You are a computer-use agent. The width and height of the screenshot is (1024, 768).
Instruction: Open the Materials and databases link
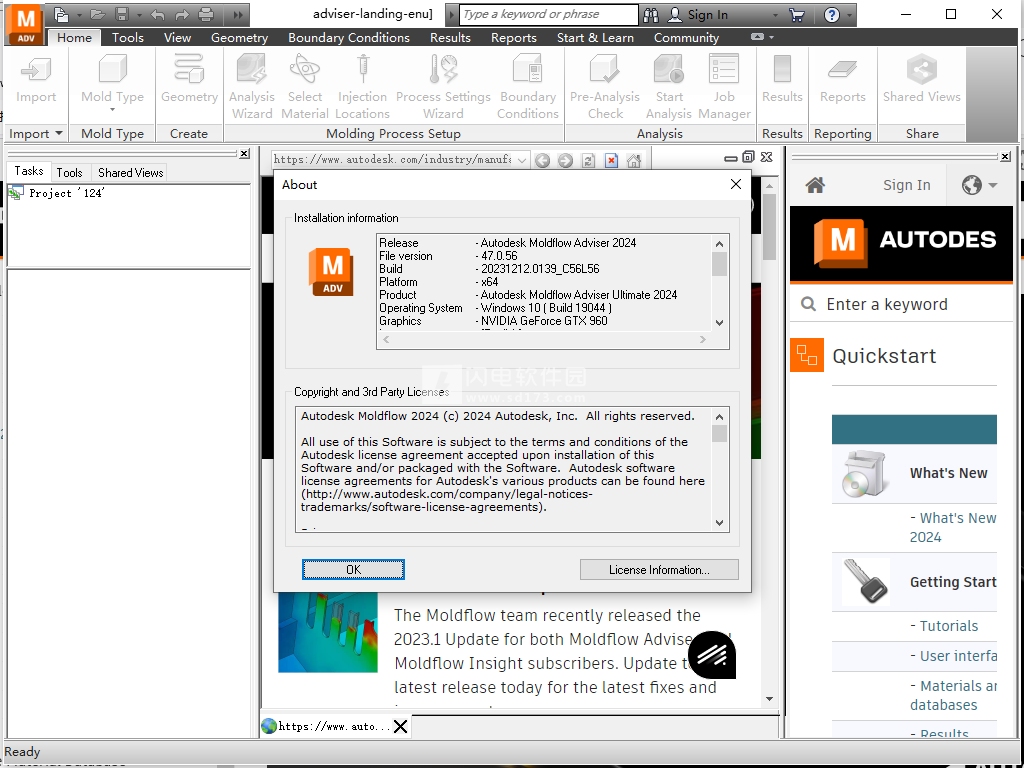(953, 696)
